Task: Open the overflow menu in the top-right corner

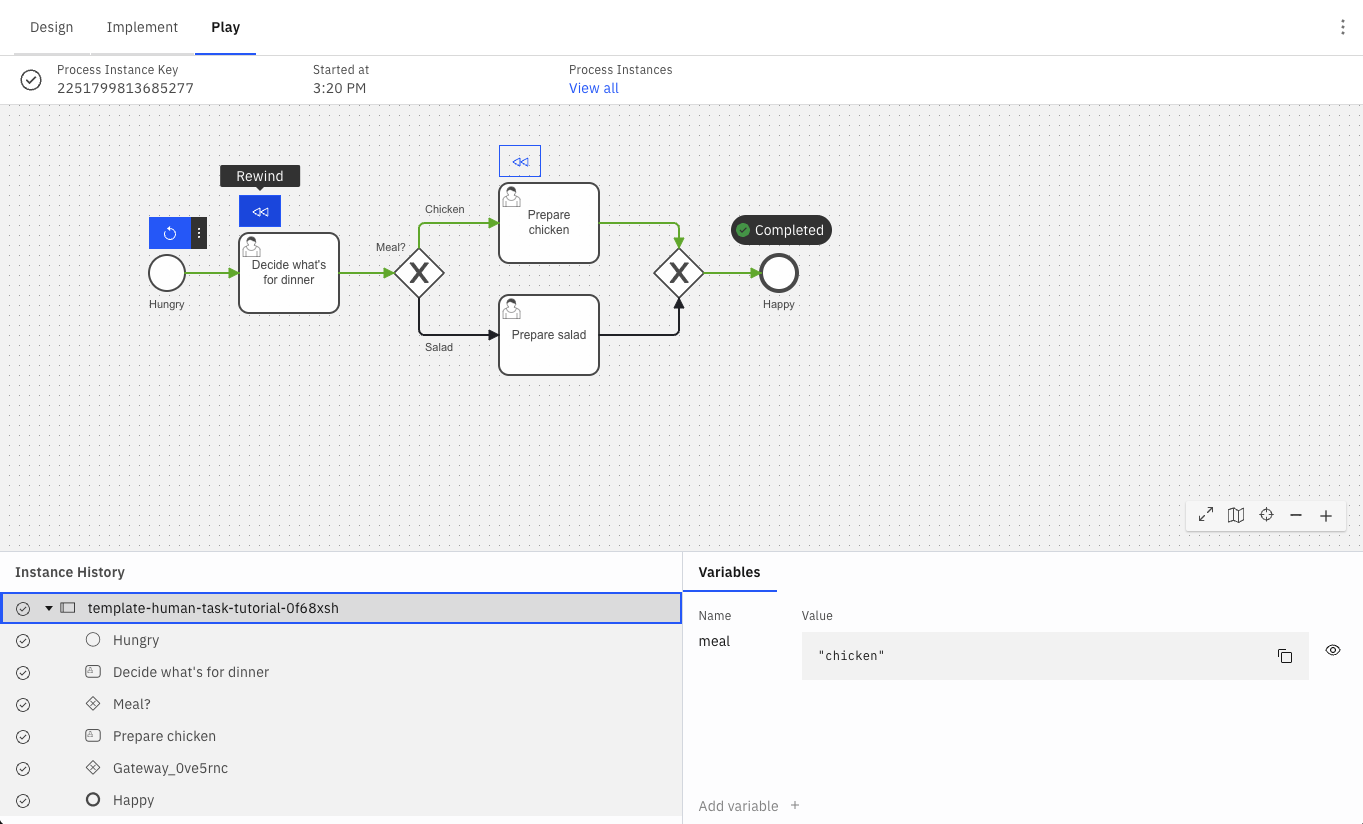Action: (x=1342, y=27)
